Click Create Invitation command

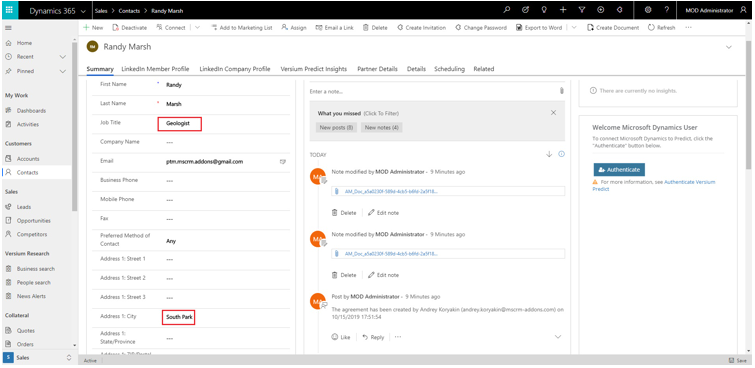click(421, 28)
